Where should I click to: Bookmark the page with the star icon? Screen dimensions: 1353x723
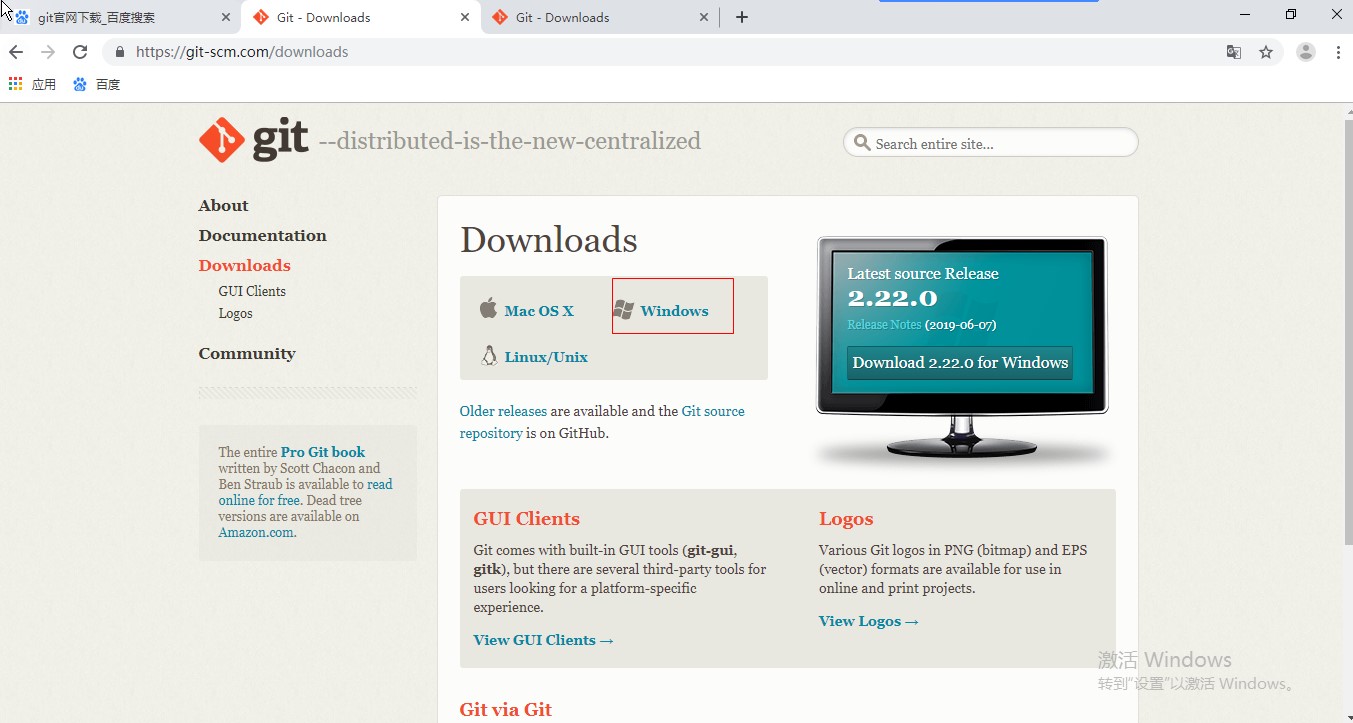pos(1266,52)
